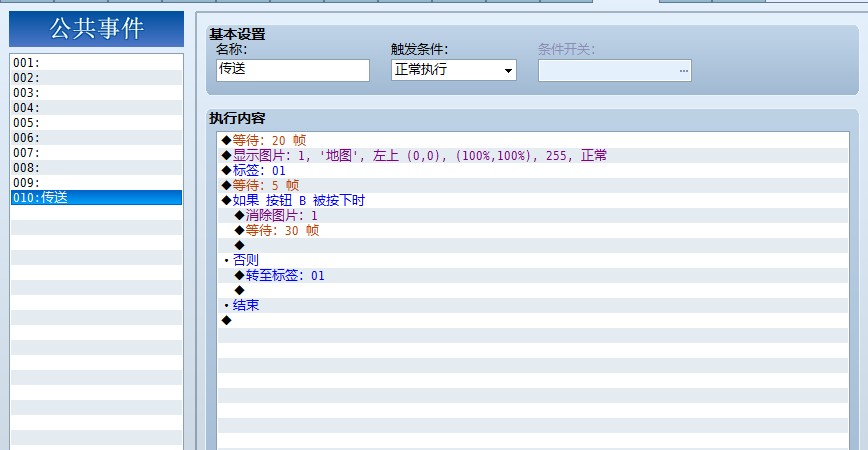Select the 等待: 20 帧 command line
Viewport: 868px width, 450px height.
(x=533, y=140)
